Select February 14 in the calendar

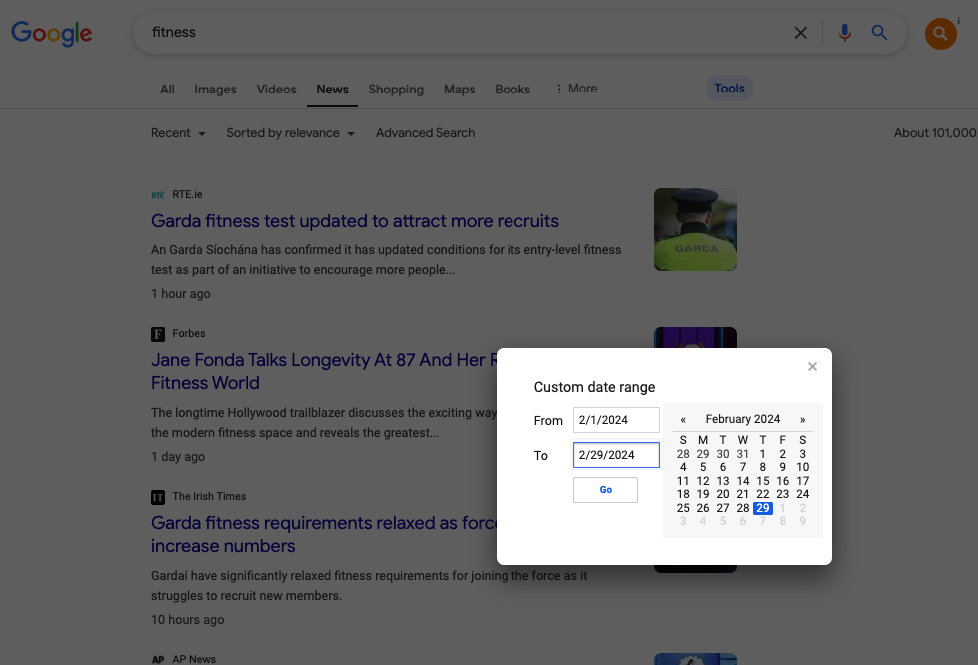743,481
